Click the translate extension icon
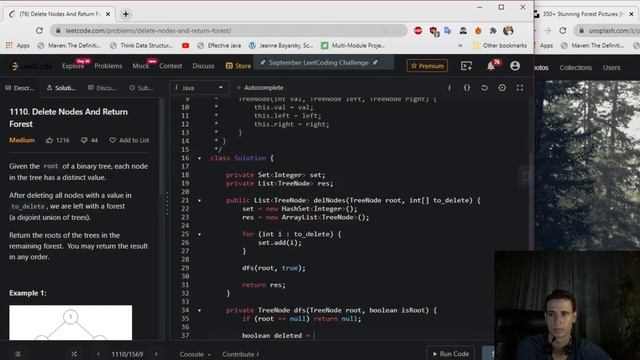This screenshot has height=360, width=640. (x=448, y=31)
